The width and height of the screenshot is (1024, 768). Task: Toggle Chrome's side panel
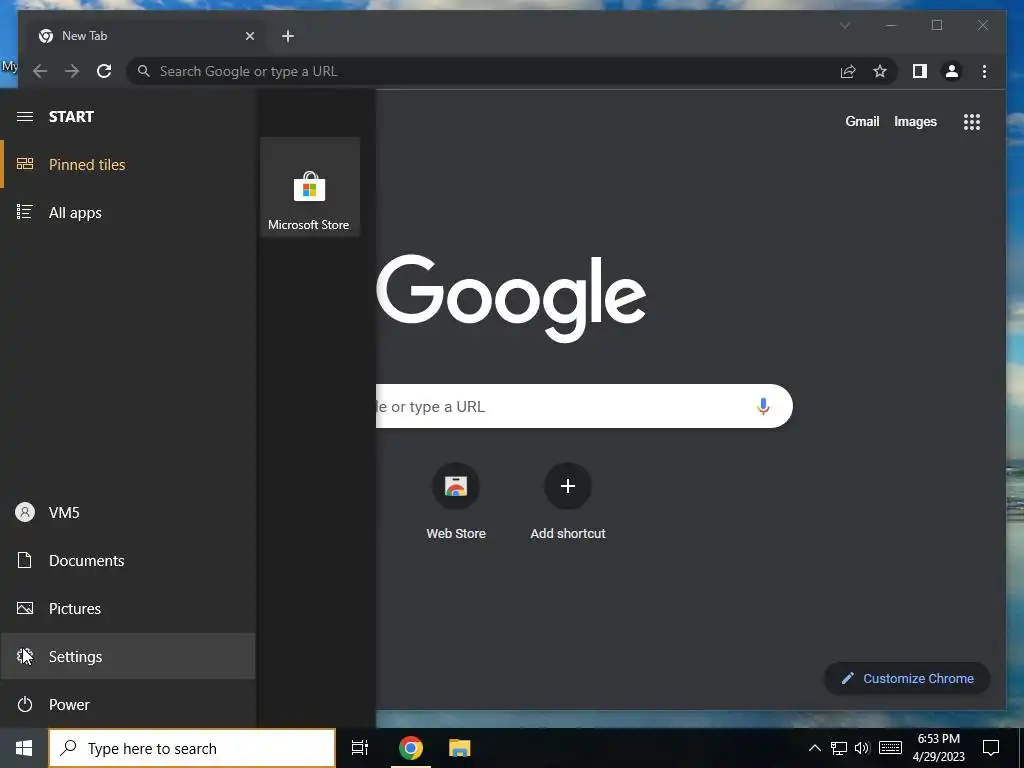click(x=920, y=71)
